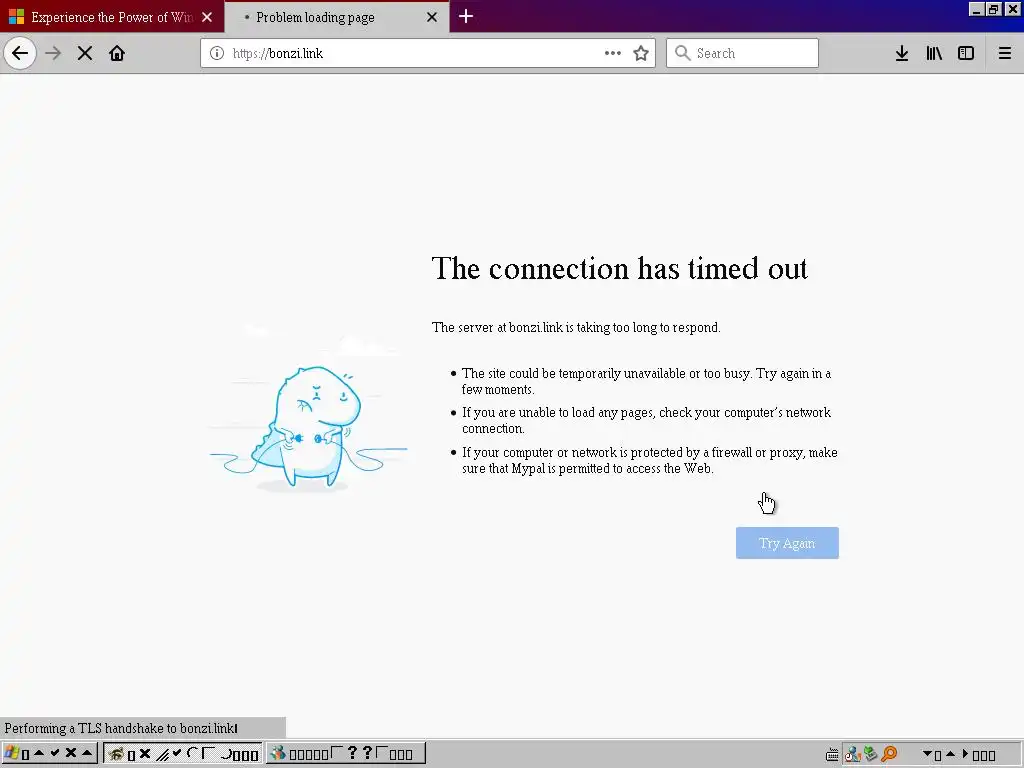Open the home page via home icon

pos(117,53)
